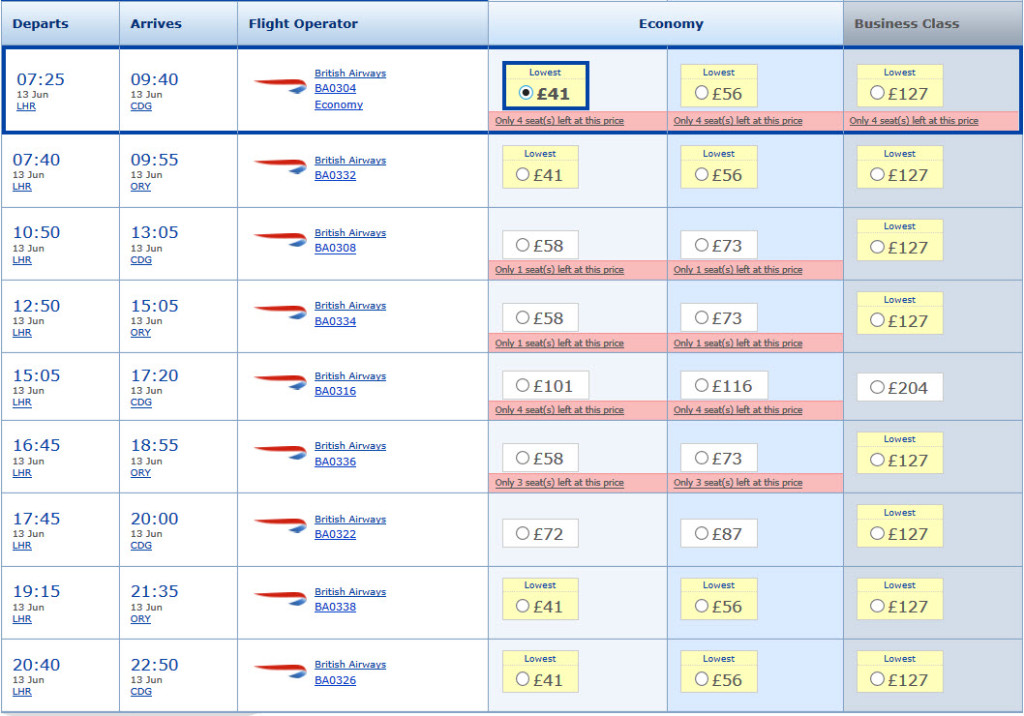This screenshot has width=1024, height=716.
Task: Select £58 fare on 16:45 flight
Action: pyautogui.click(x=522, y=458)
